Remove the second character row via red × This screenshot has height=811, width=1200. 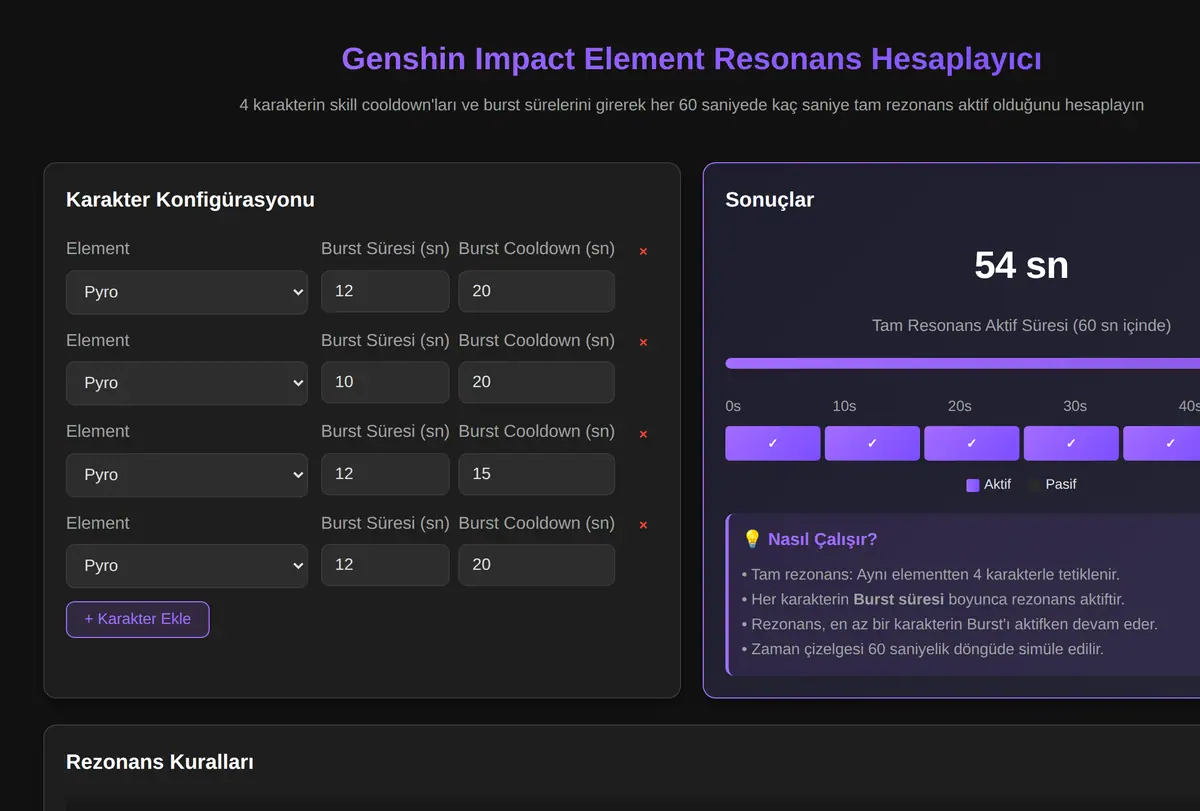click(x=643, y=342)
